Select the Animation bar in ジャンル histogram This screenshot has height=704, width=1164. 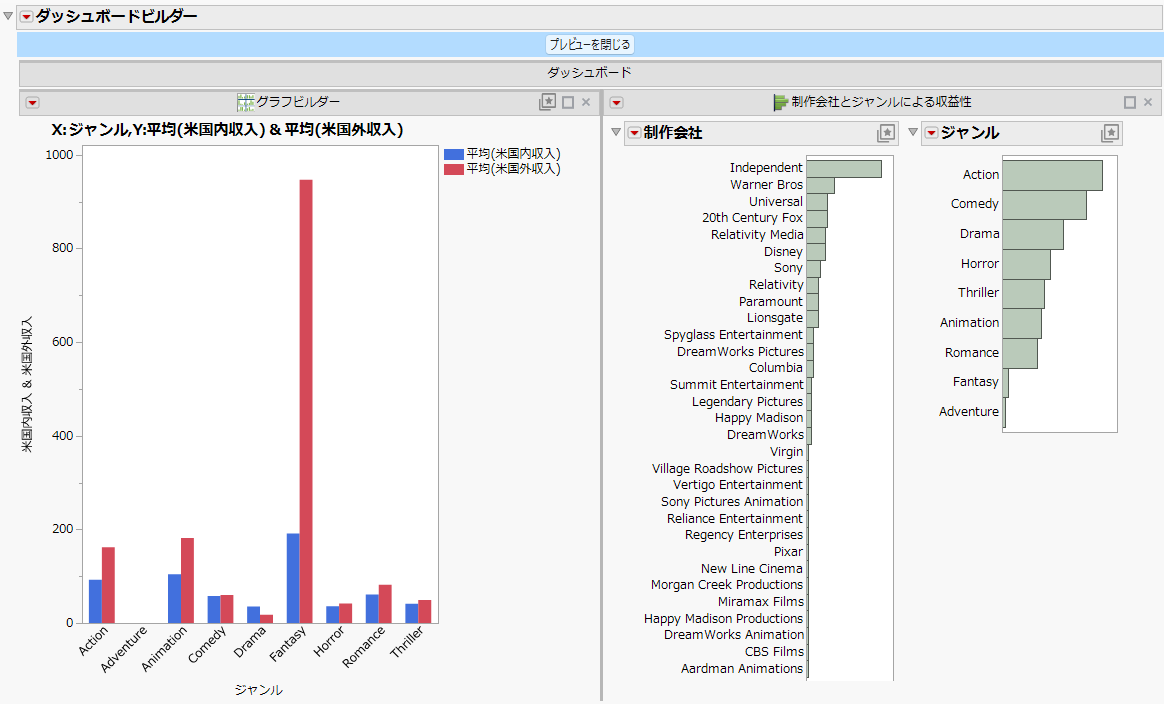[1021, 324]
